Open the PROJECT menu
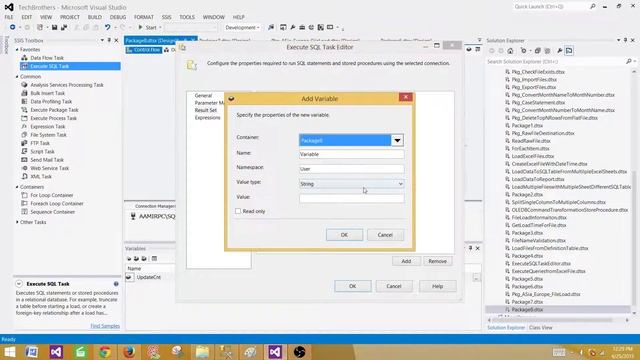This screenshot has height=360, width=640. [x=70, y=17]
